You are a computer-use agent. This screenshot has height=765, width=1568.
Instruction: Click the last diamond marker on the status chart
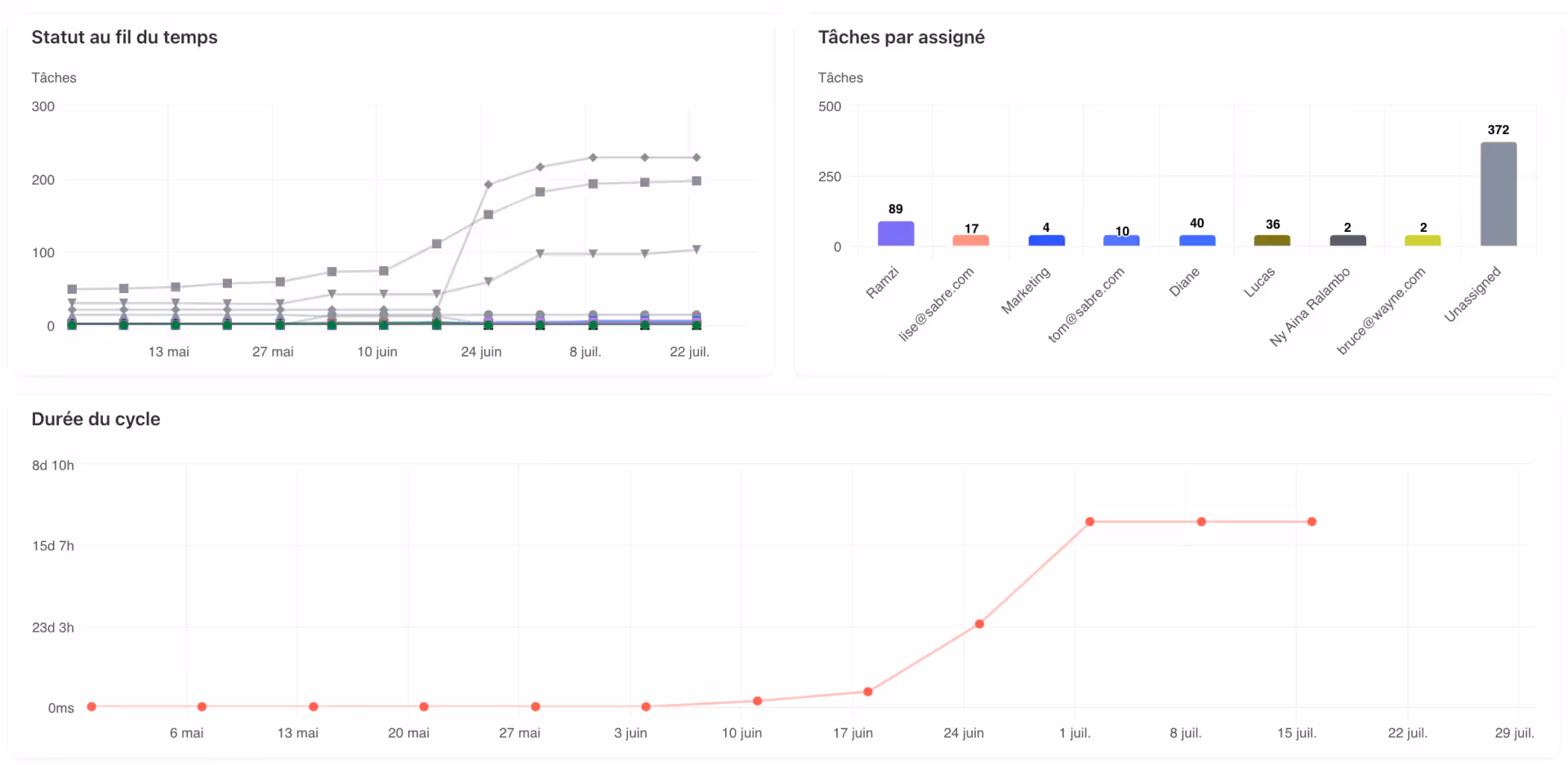click(697, 158)
